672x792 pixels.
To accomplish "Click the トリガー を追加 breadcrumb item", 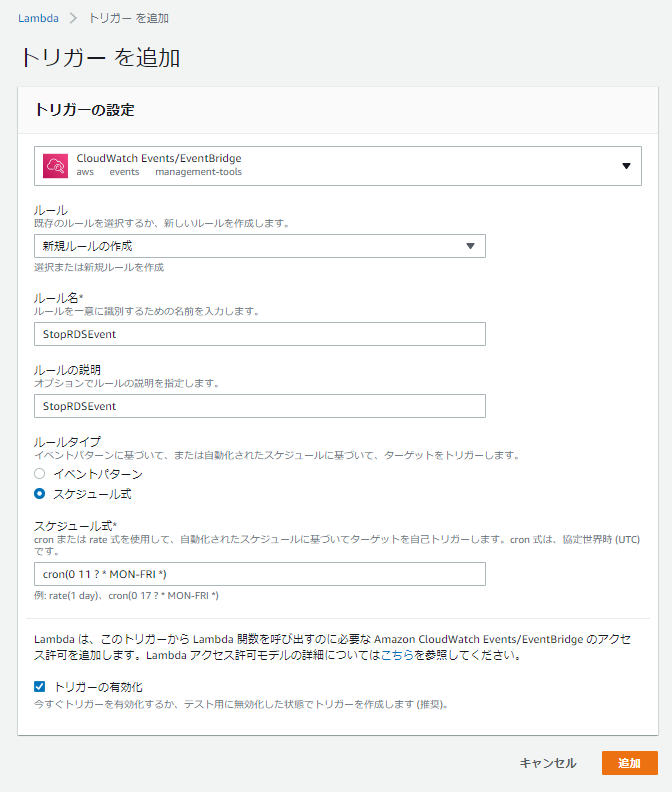I will 129,18.
